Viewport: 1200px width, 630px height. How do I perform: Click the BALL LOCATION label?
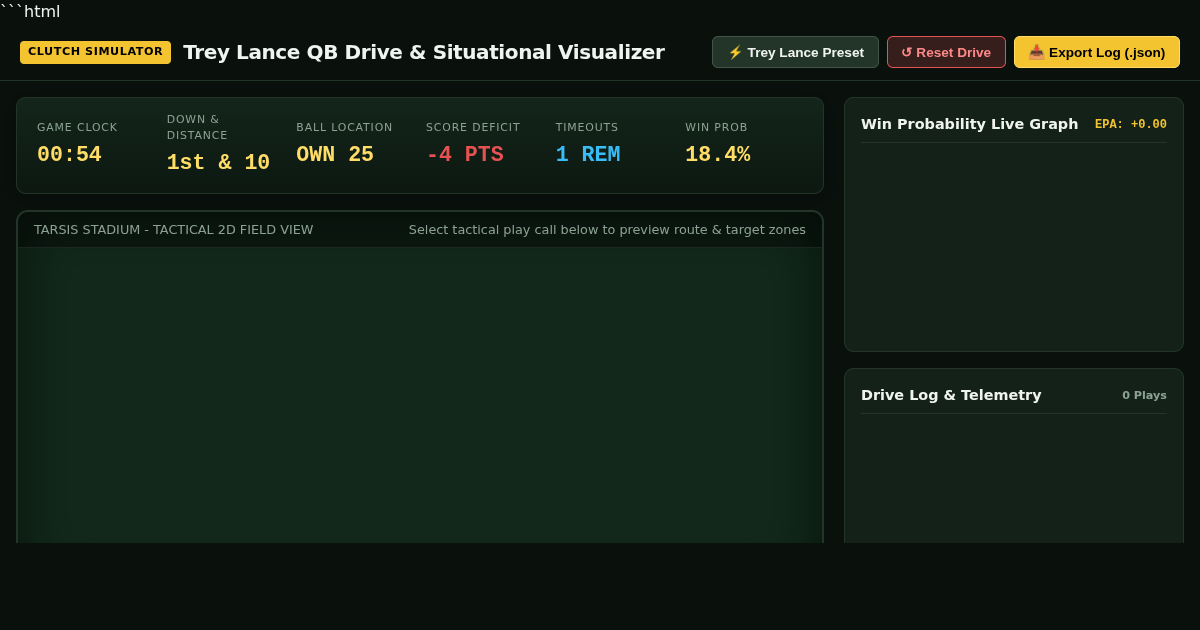[344, 127]
